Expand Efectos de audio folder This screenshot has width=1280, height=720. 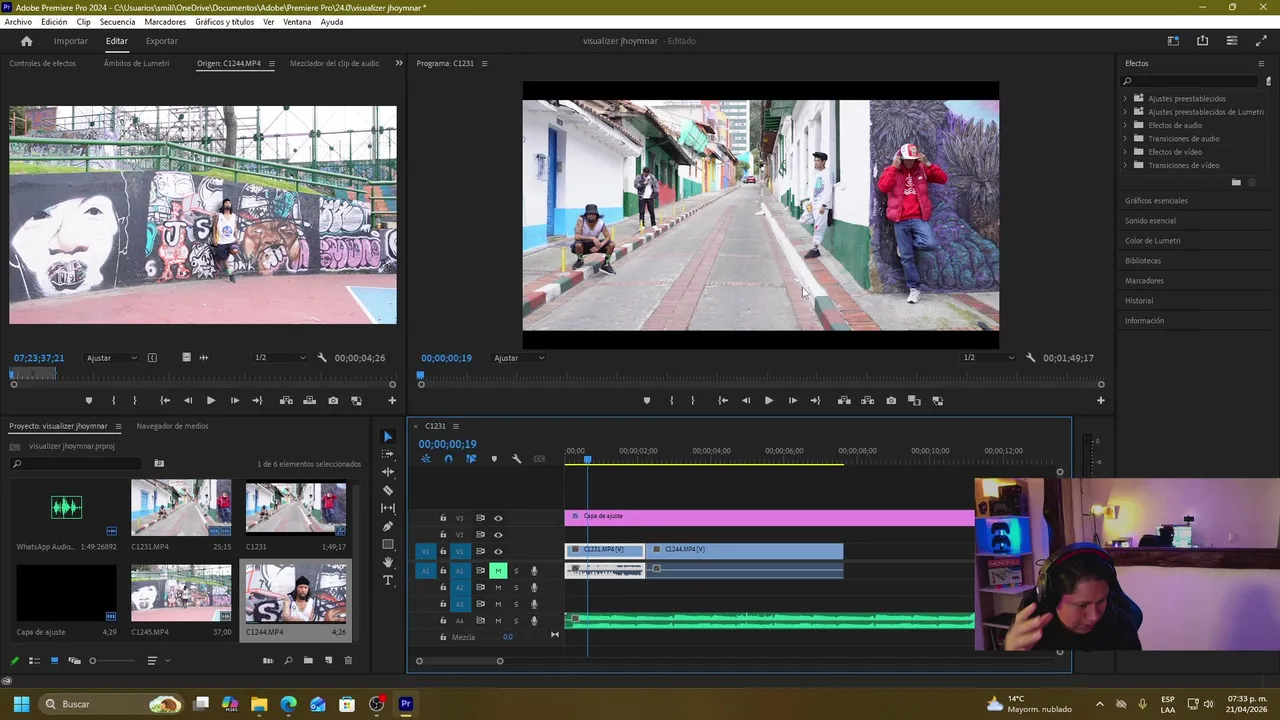point(1125,125)
